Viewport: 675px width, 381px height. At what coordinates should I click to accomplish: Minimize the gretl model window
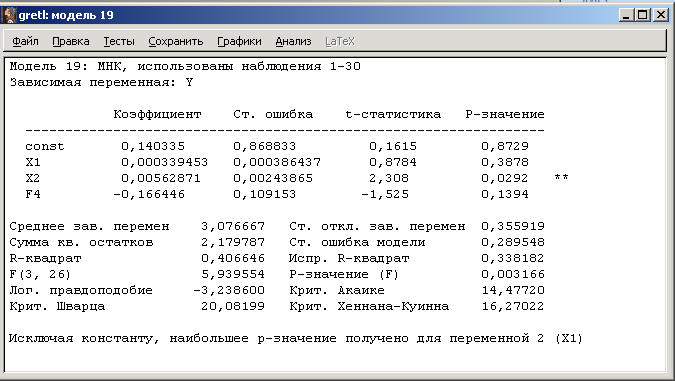coord(626,15)
